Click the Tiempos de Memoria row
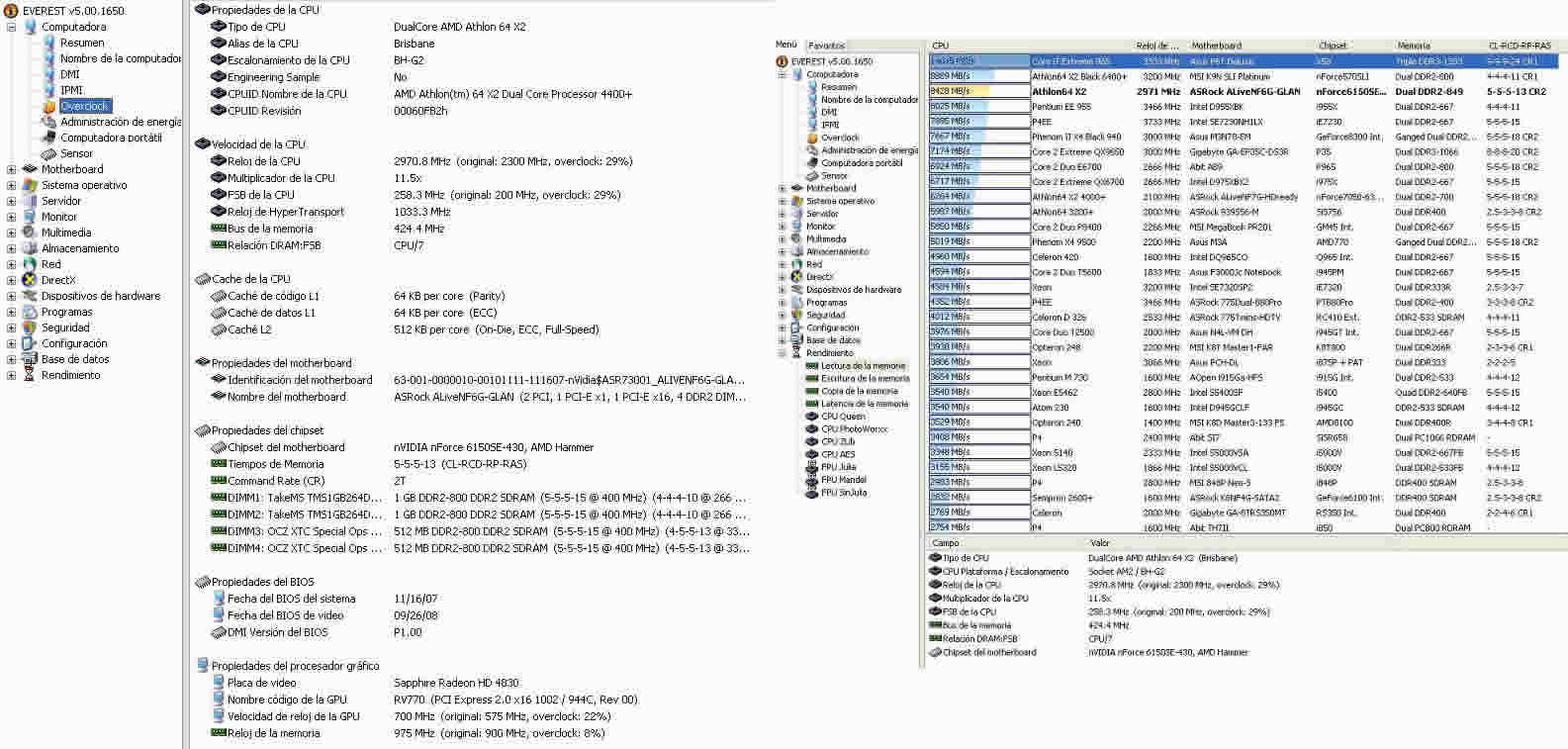The height and width of the screenshot is (749, 1568). pyautogui.click(x=480, y=464)
